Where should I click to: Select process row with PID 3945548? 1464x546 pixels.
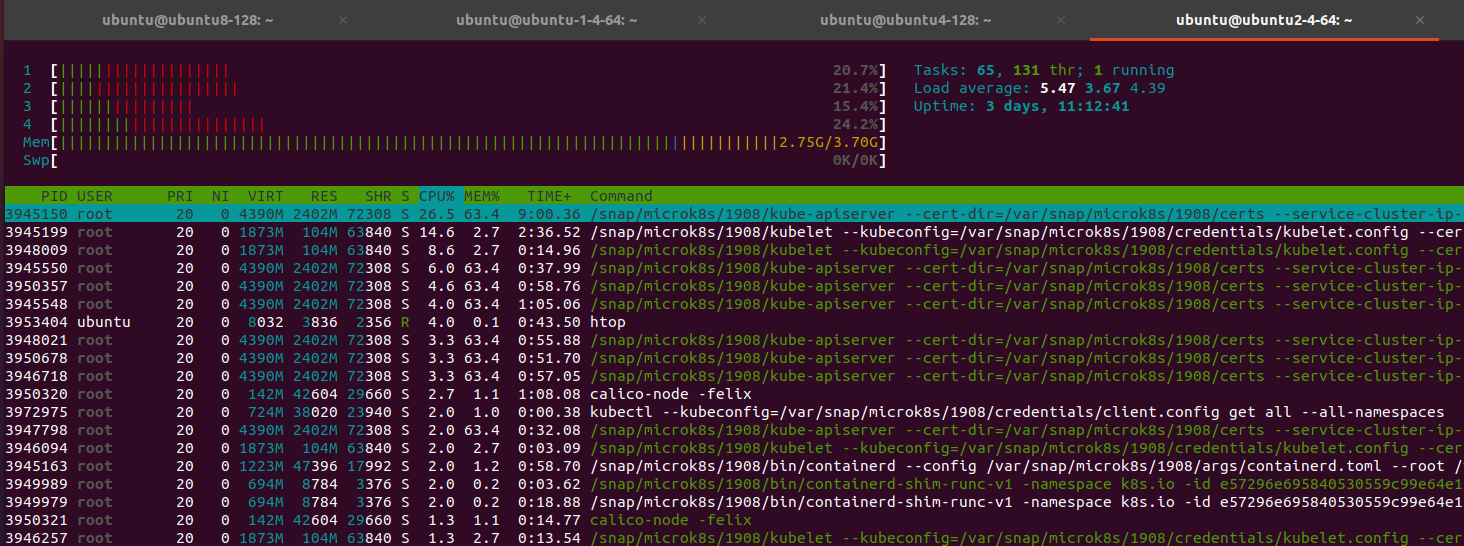click(x=734, y=304)
